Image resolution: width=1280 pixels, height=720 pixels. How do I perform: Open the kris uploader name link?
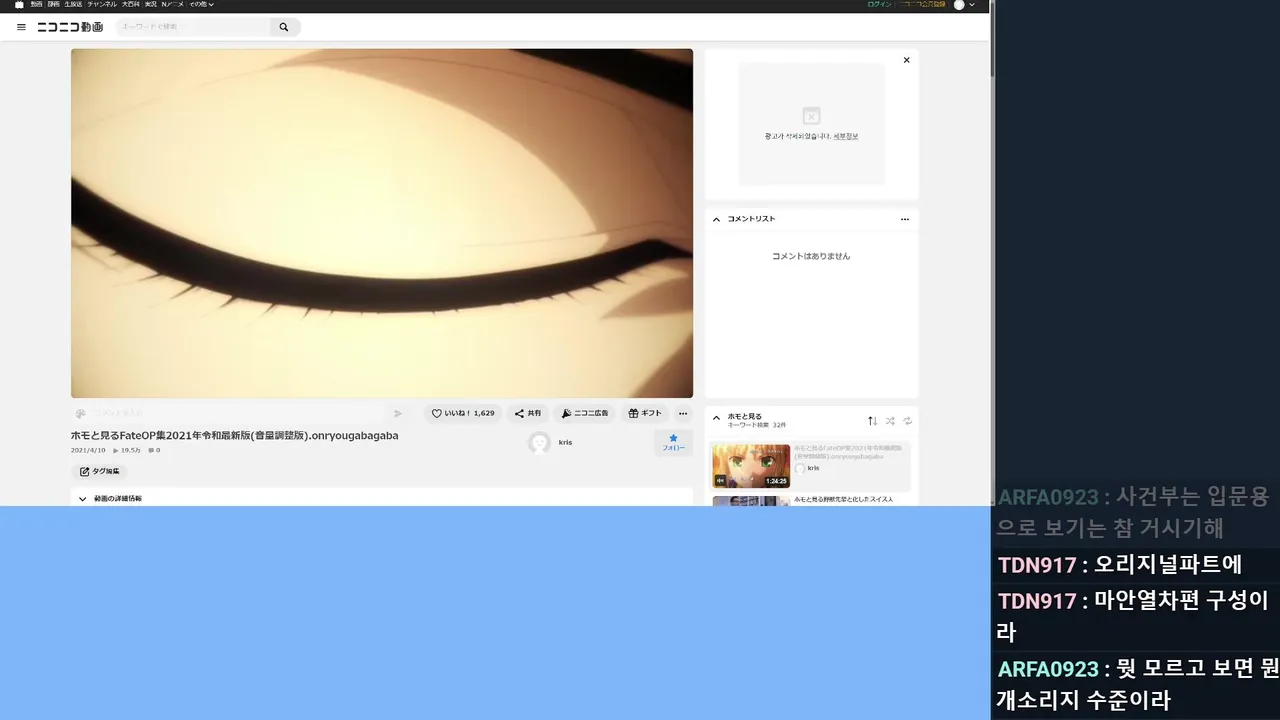pyautogui.click(x=566, y=442)
